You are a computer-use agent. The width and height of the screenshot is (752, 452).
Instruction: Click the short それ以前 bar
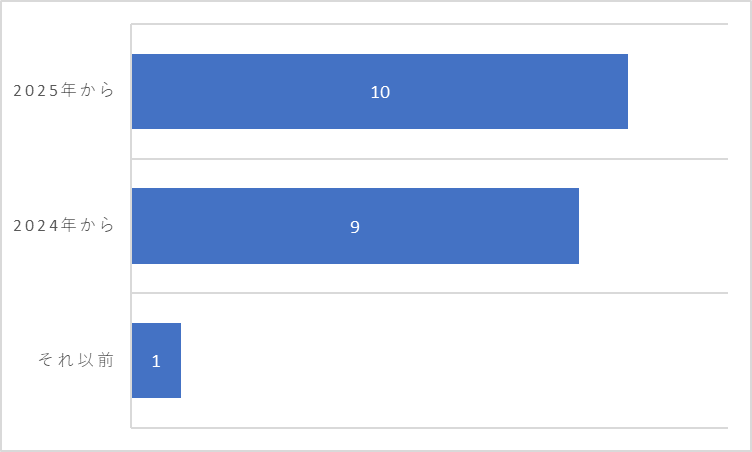click(x=156, y=360)
